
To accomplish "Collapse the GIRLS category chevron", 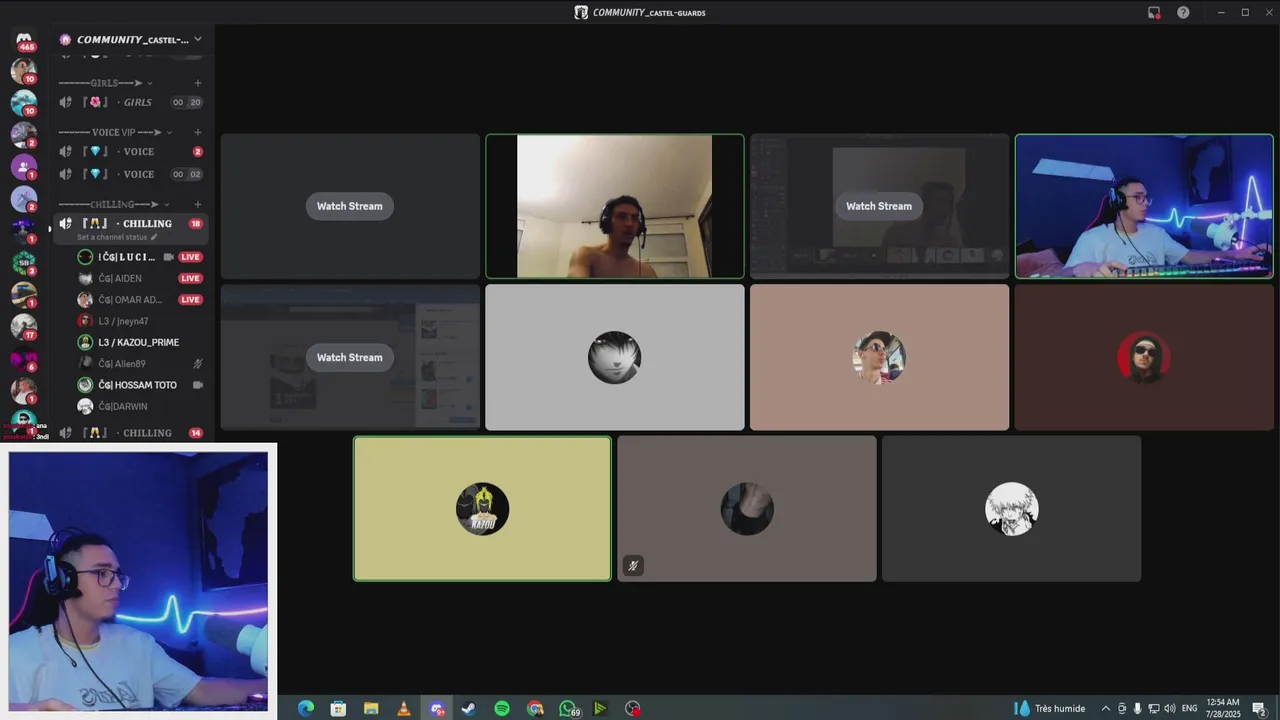I will coord(150,83).
